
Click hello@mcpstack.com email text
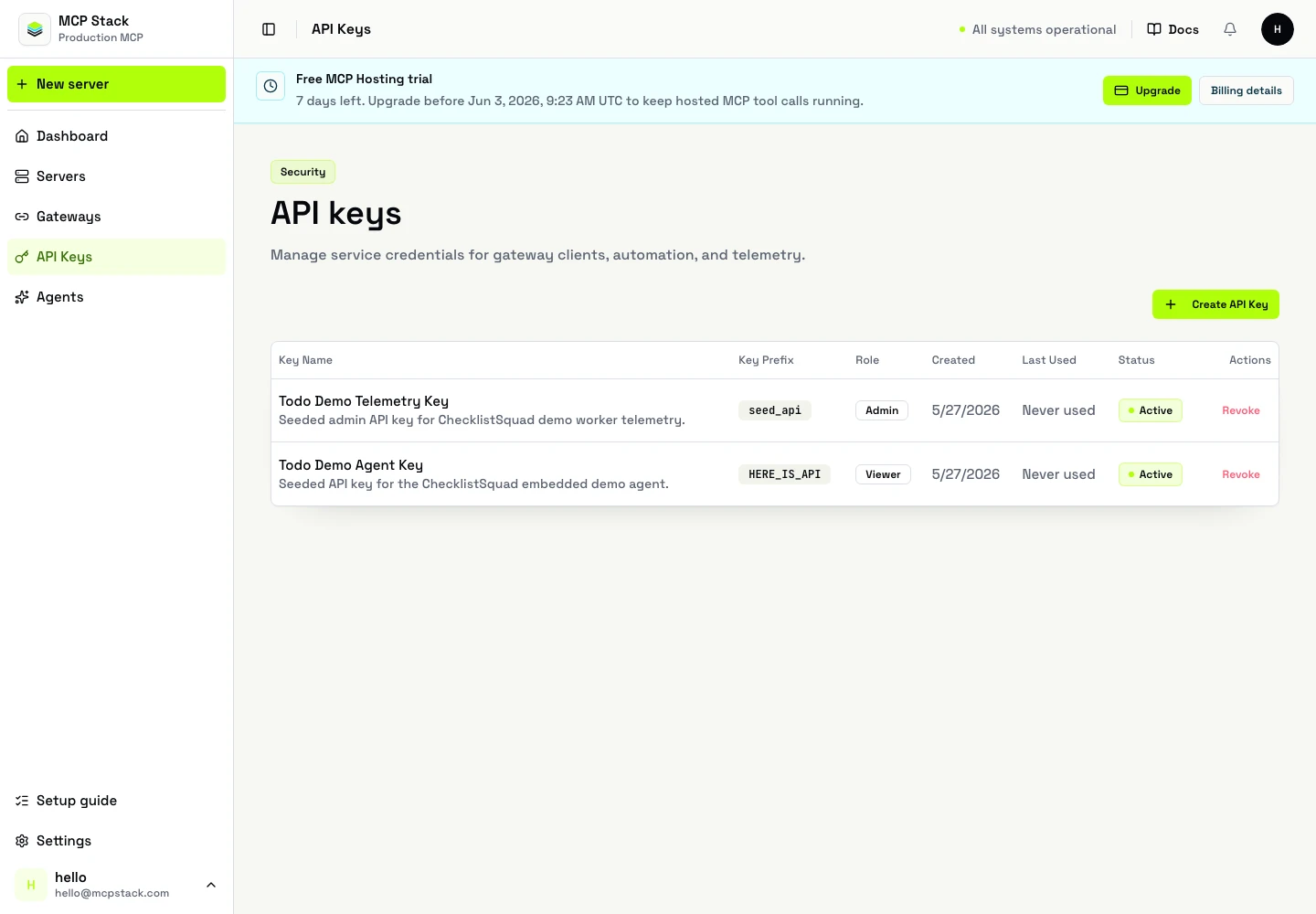coord(111,893)
